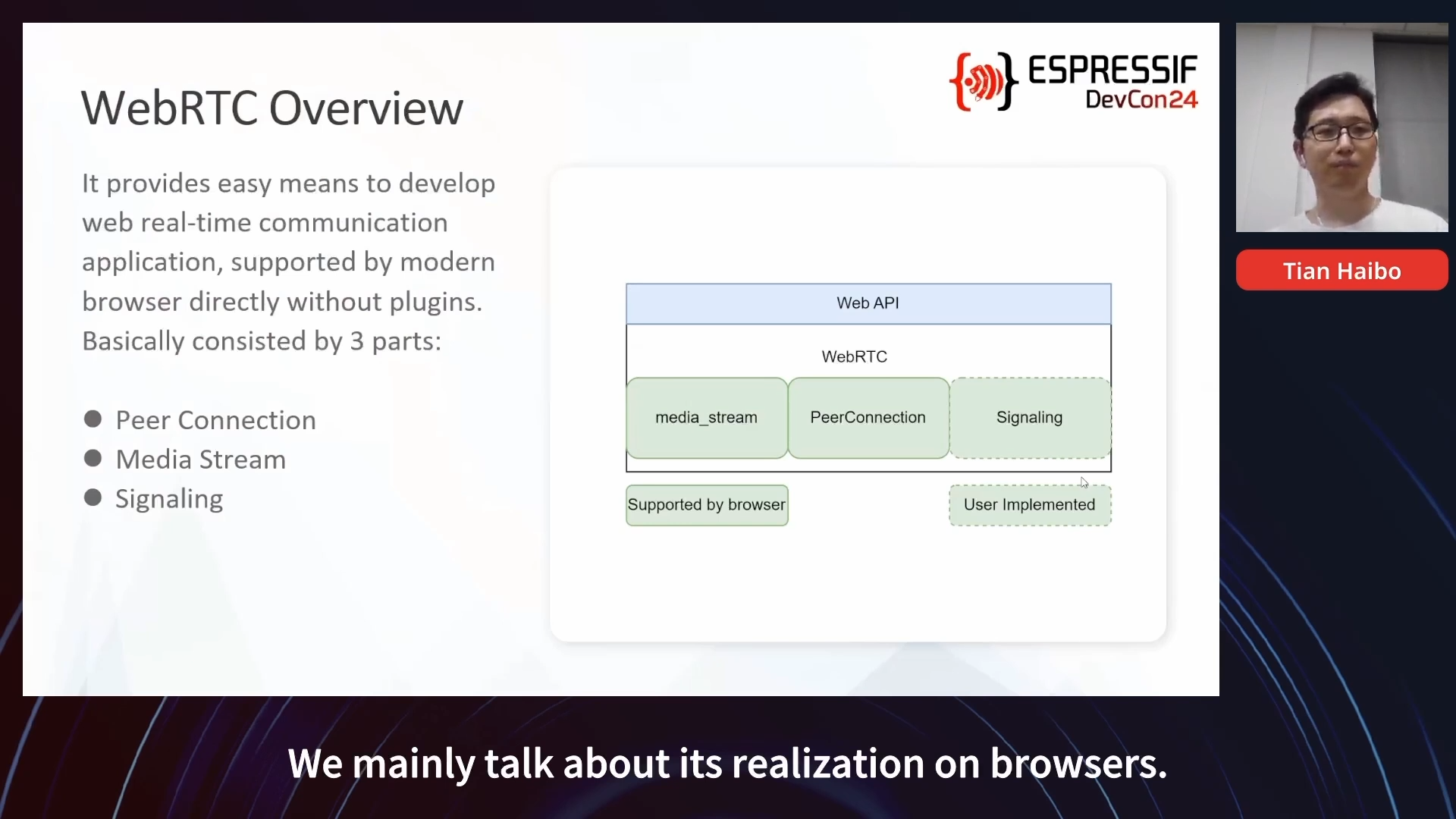The width and height of the screenshot is (1456, 819).
Task: Click text 'web real-time communication'
Action: point(265,223)
